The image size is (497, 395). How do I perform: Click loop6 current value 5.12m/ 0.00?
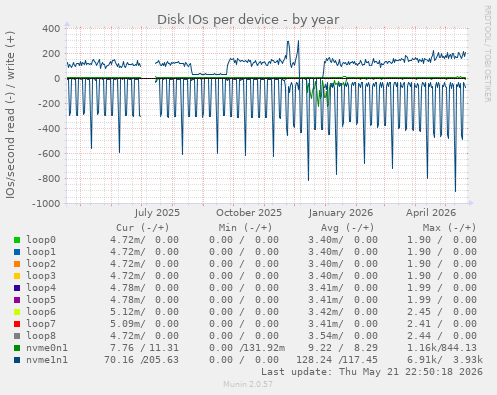point(145,312)
